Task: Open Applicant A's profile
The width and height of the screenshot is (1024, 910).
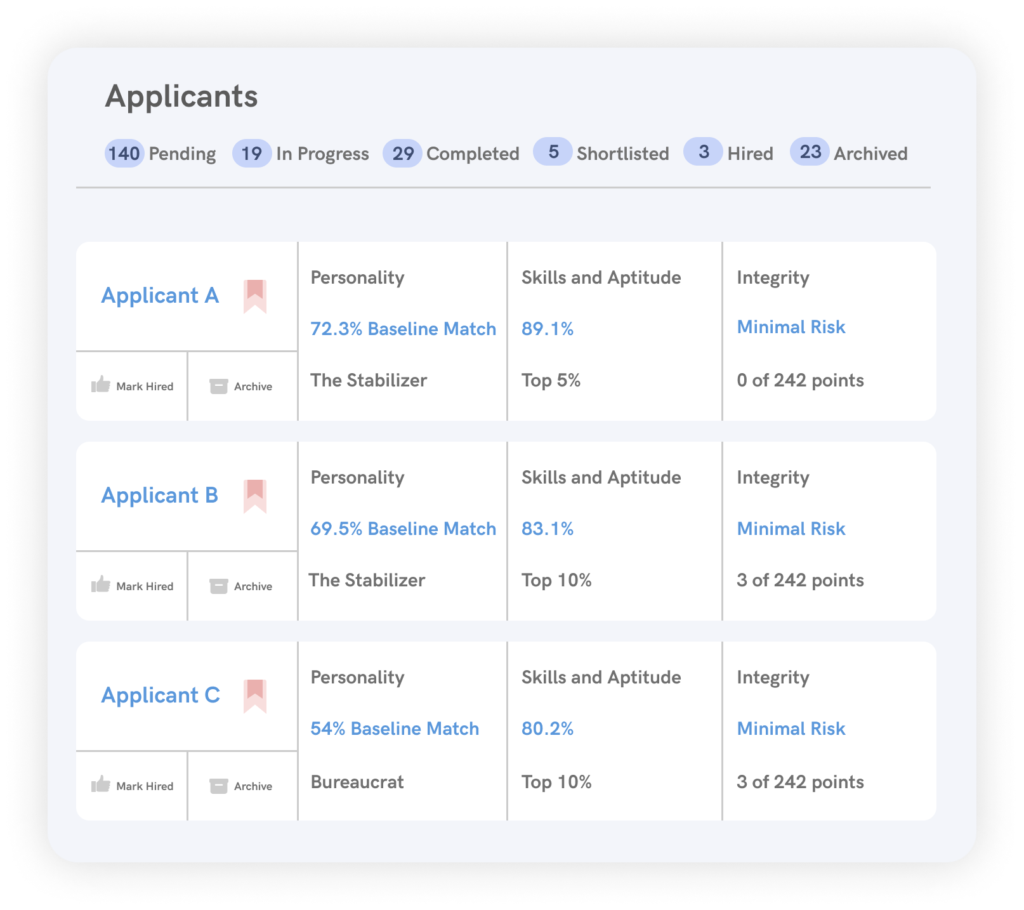Action: tap(159, 295)
